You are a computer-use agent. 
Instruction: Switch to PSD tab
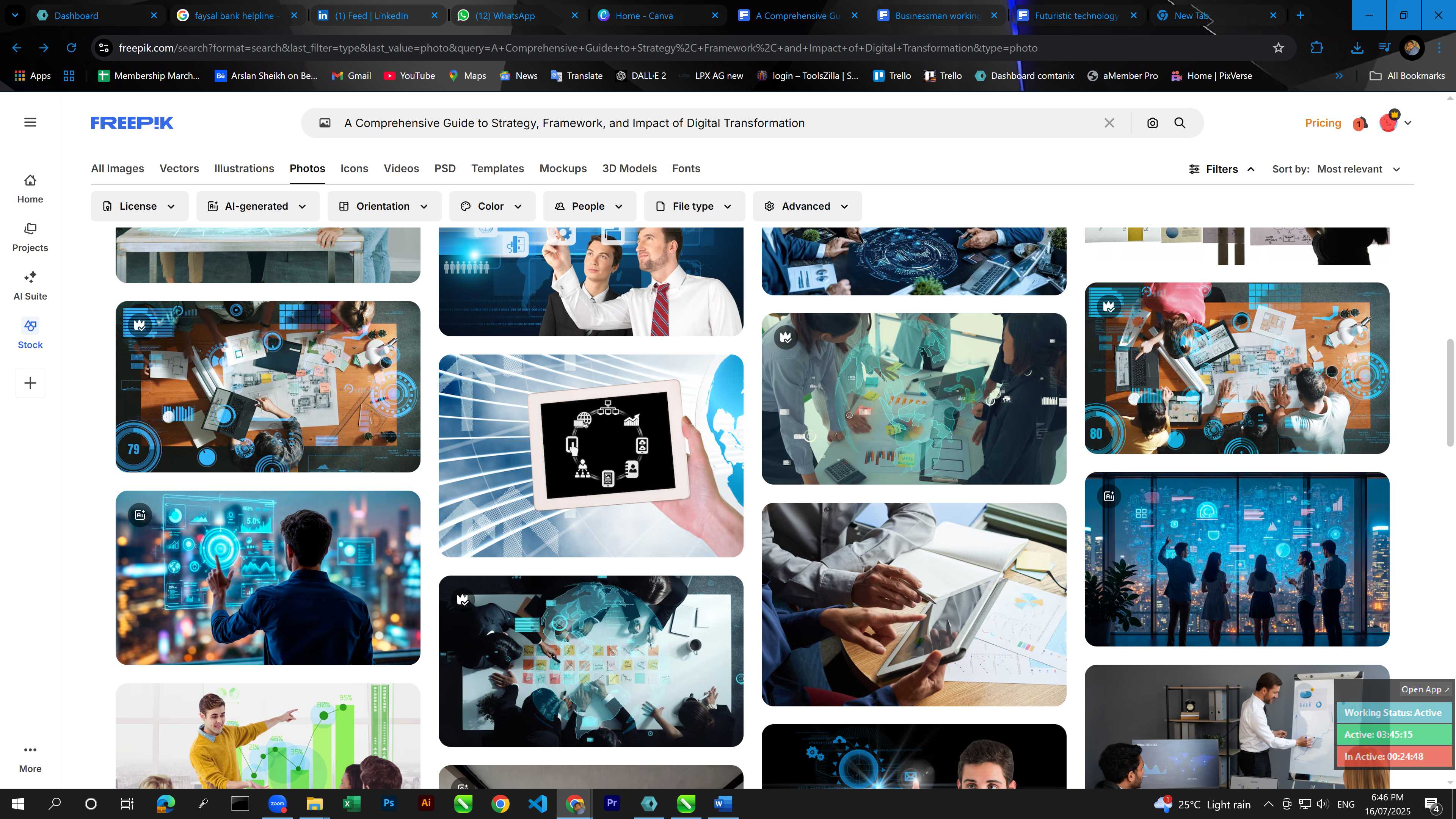(445, 168)
